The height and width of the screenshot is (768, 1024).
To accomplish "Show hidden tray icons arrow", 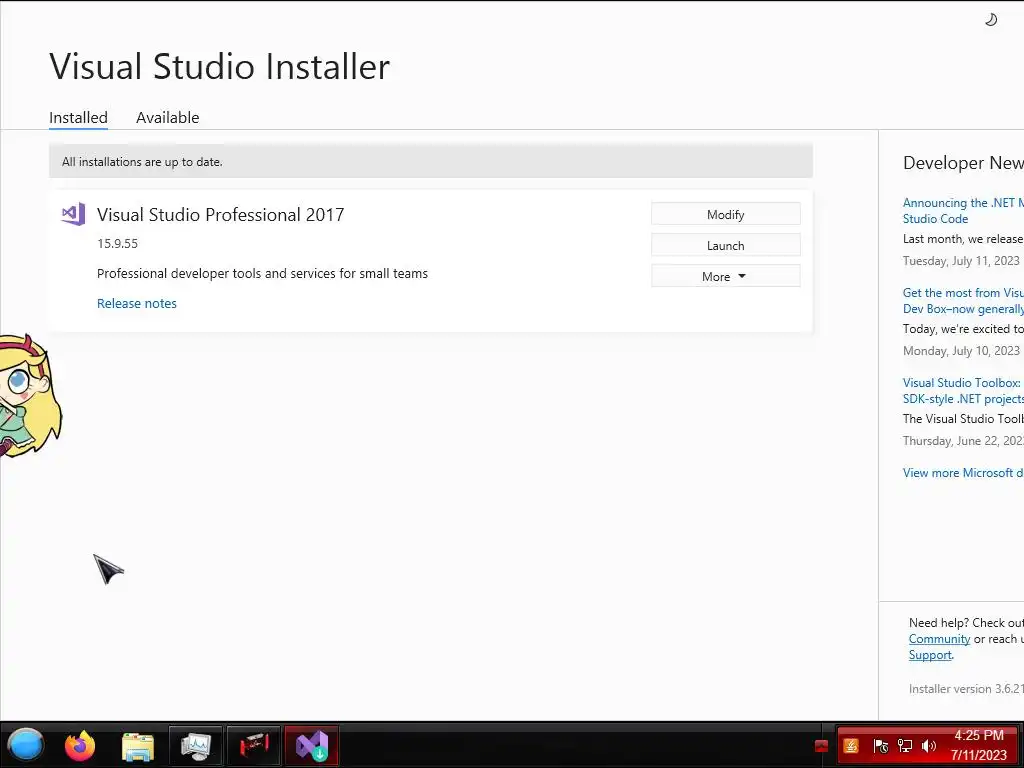I will click(822, 746).
